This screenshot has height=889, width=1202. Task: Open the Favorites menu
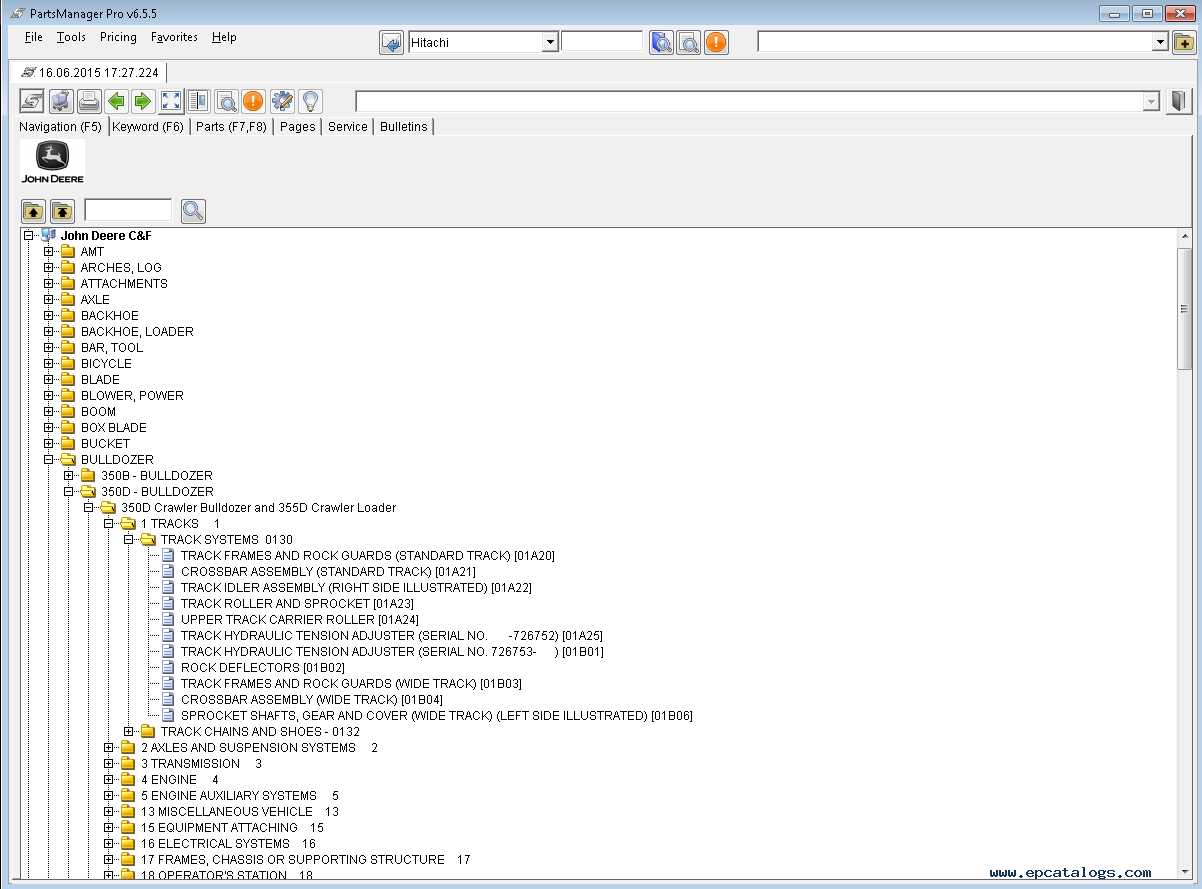[174, 37]
